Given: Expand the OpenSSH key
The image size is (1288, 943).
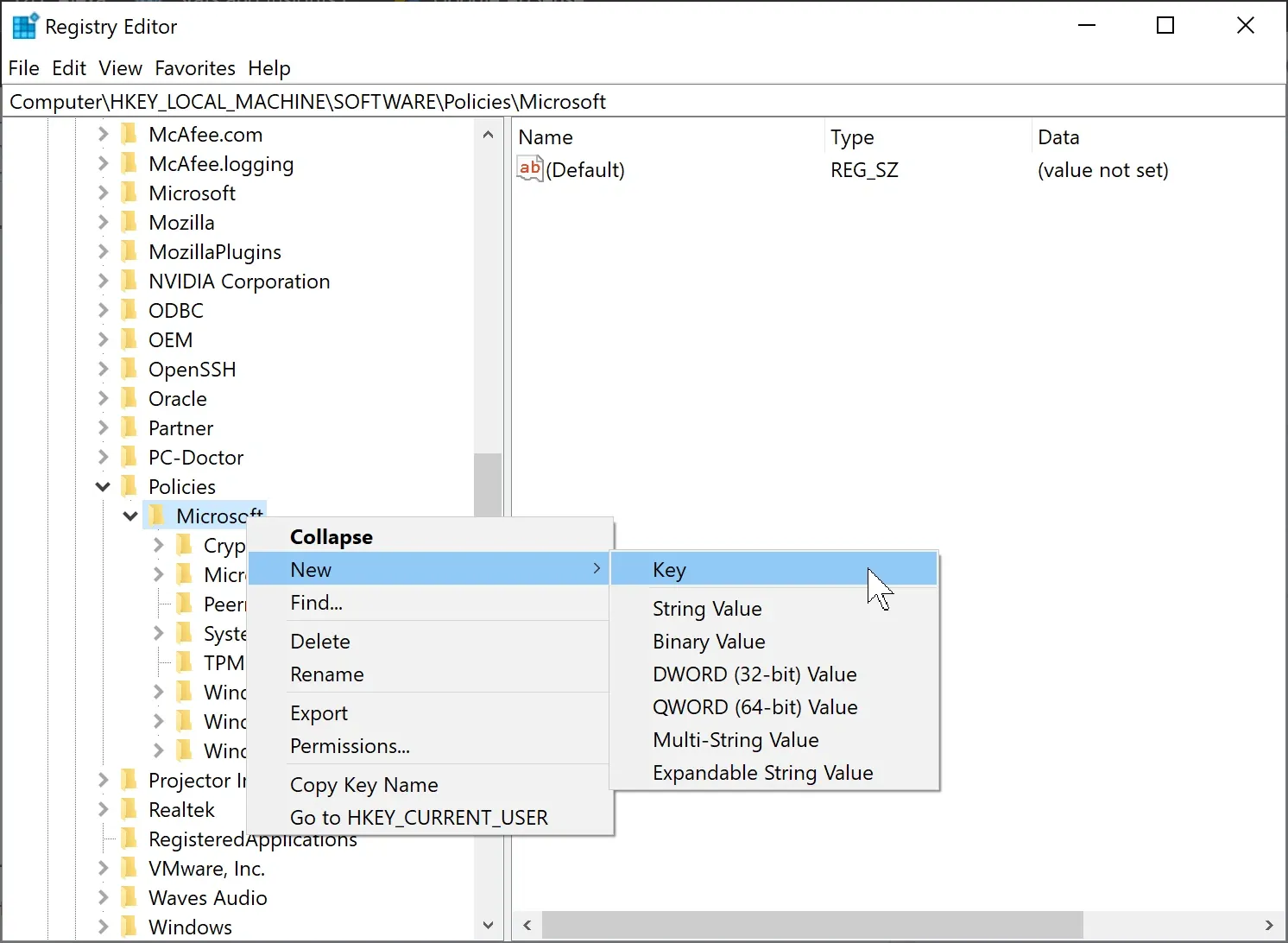Looking at the screenshot, I should point(104,369).
